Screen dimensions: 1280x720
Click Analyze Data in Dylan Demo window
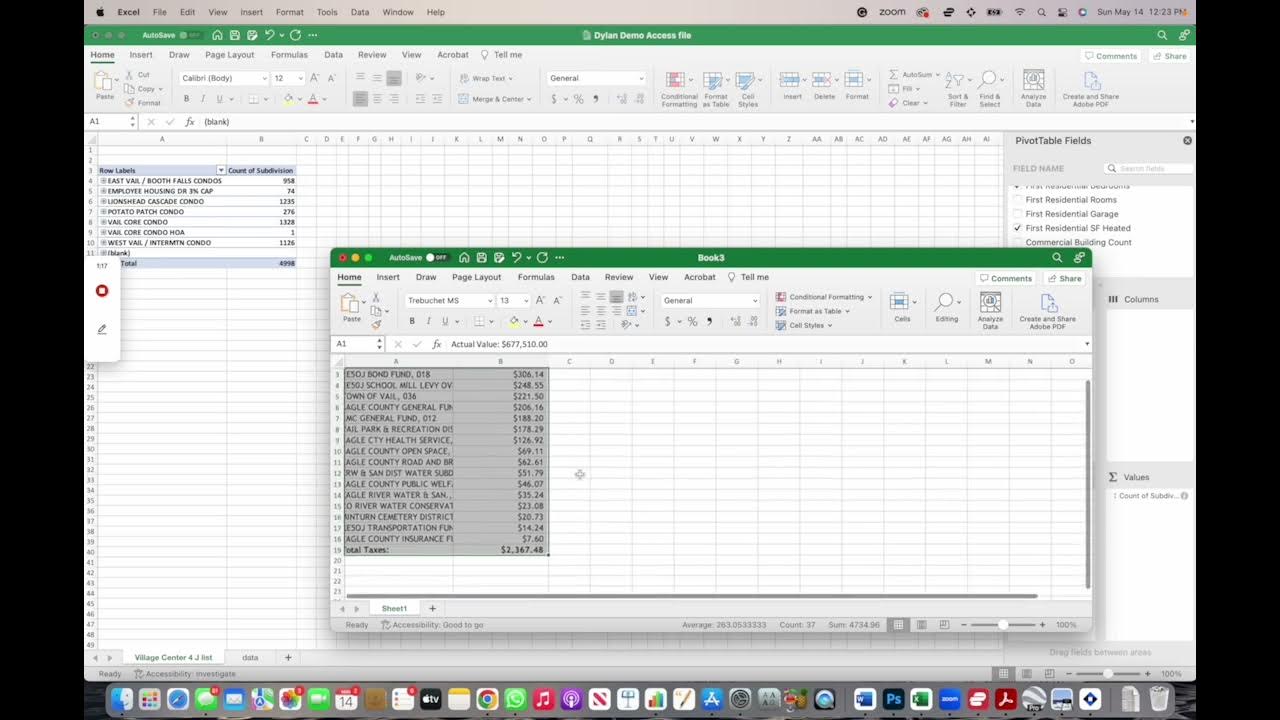click(x=1033, y=87)
